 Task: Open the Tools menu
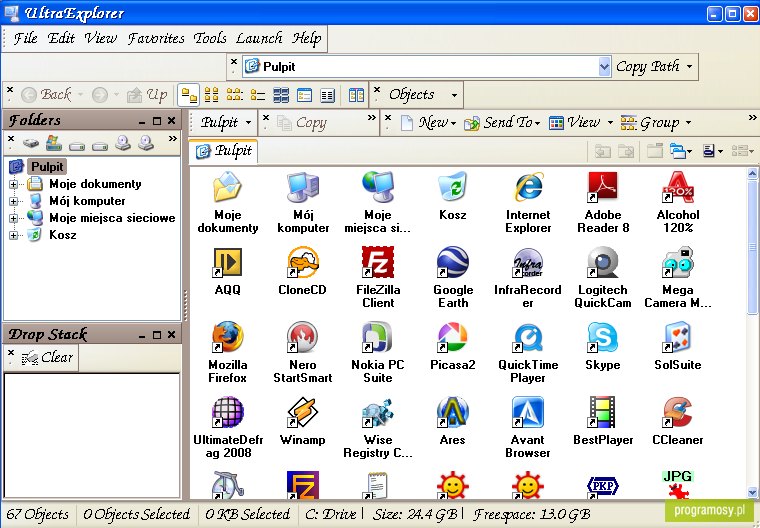click(x=209, y=38)
